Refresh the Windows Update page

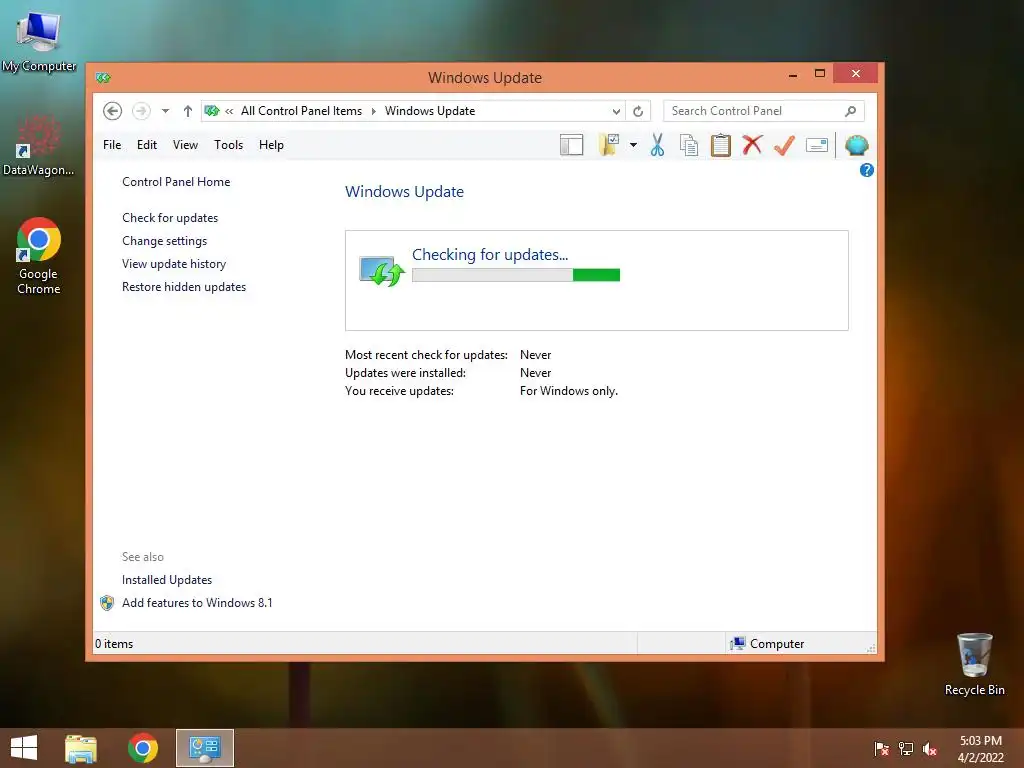click(x=638, y=111)
